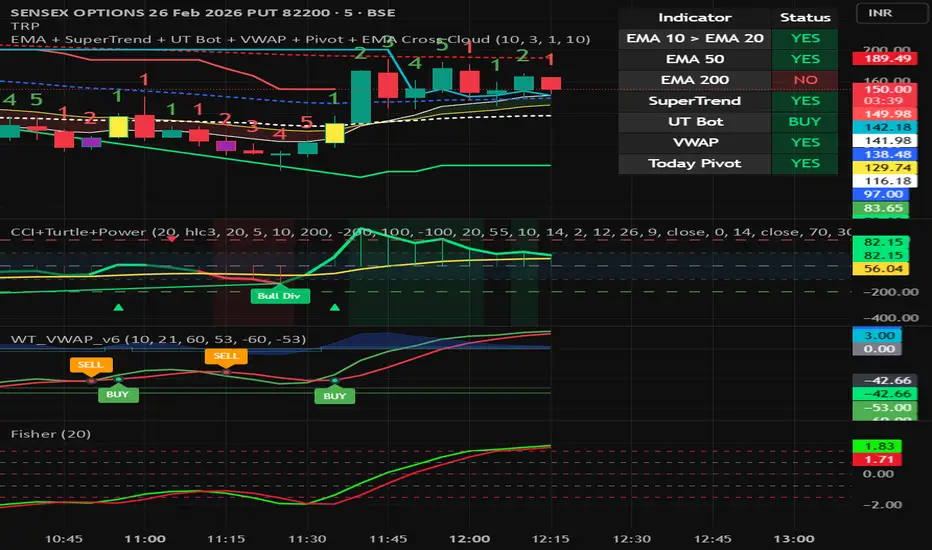Click the YES status for Today Pivot
Viewport: 932px width, 550px height.
coord(805,163)
